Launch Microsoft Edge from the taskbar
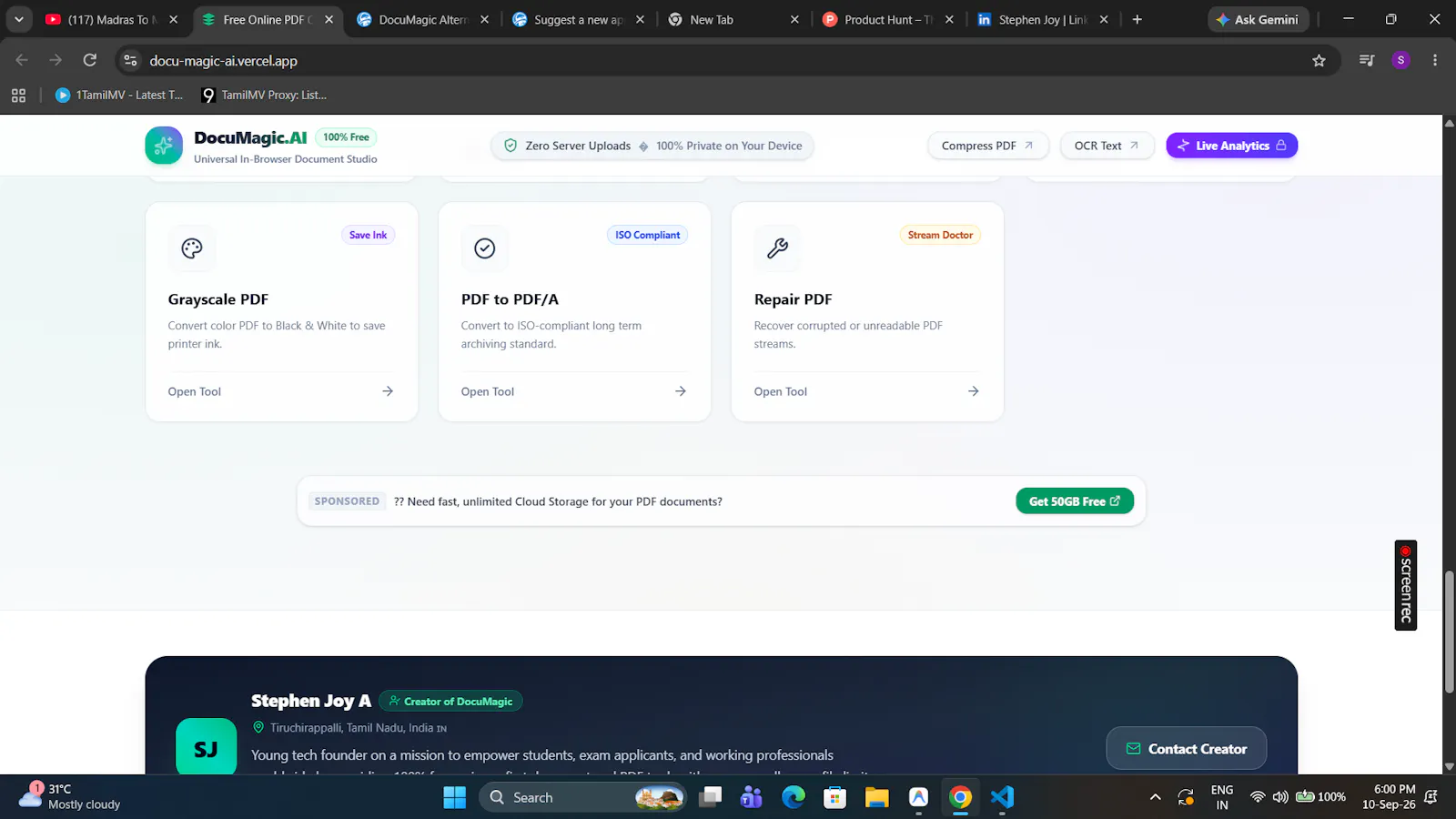This screenshot has height=819, width=1456. (x=794, y=797)
